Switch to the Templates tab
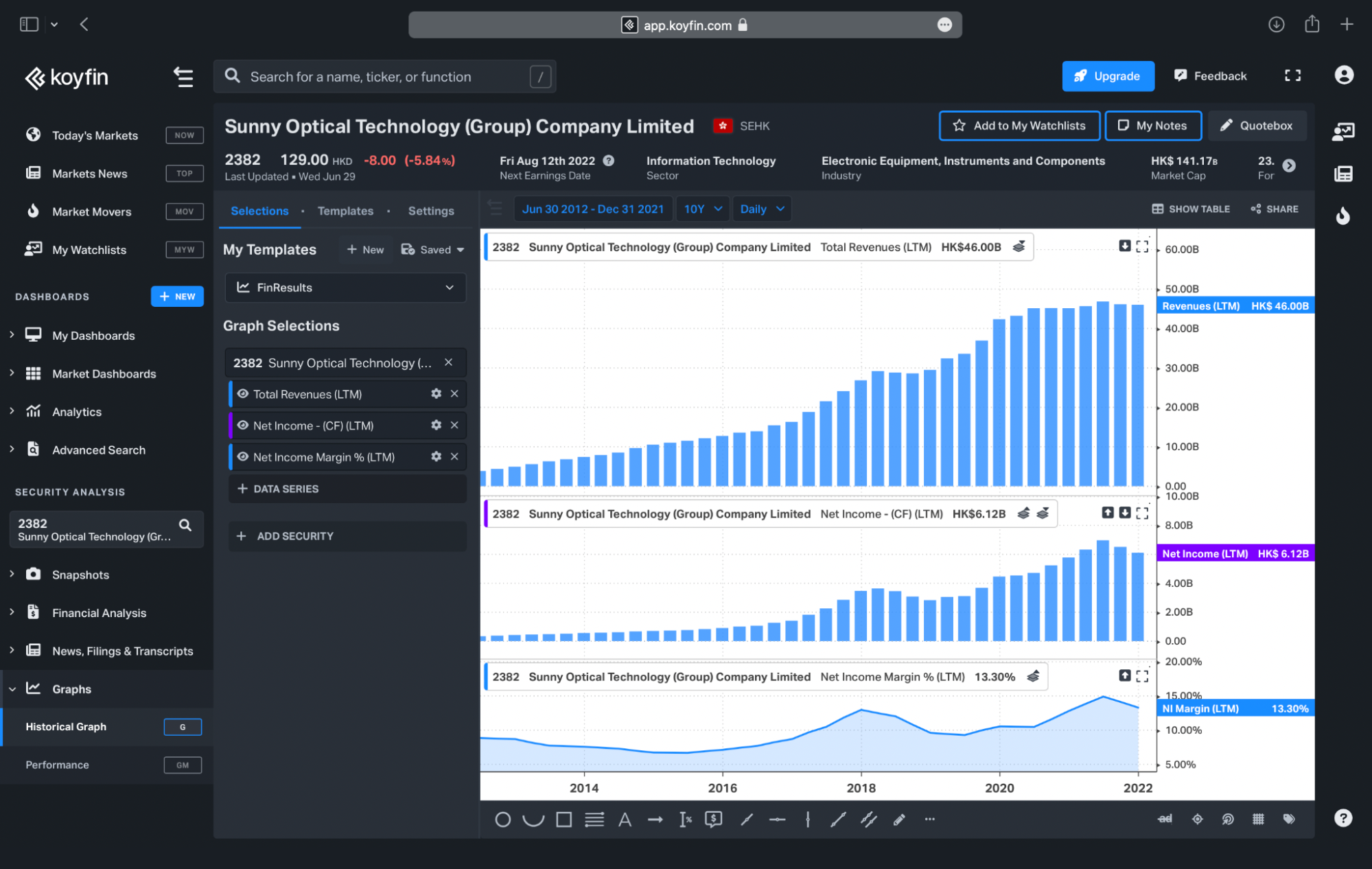 (345, 211)
